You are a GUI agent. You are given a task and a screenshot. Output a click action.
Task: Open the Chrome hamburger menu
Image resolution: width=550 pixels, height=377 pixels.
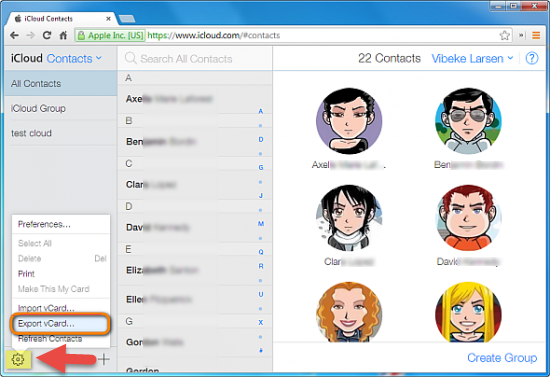click(536, 35)
